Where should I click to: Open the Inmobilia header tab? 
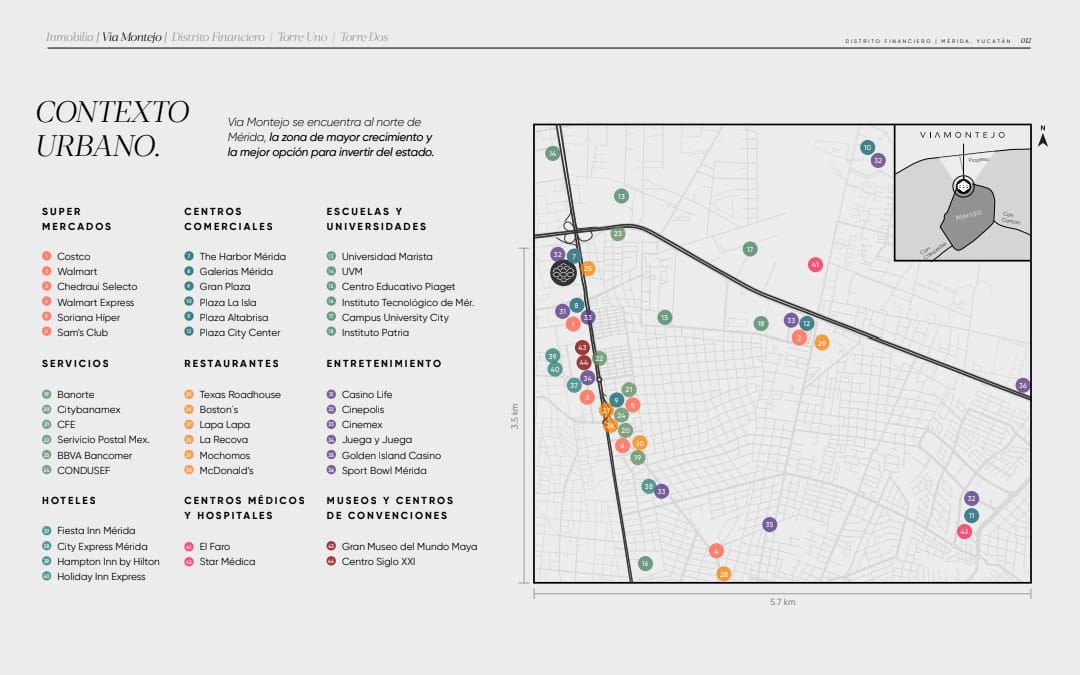point(70,37)
